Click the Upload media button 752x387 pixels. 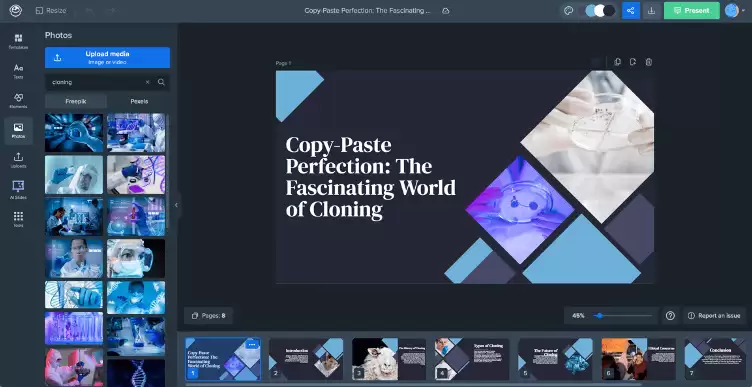tap(107, 58)
